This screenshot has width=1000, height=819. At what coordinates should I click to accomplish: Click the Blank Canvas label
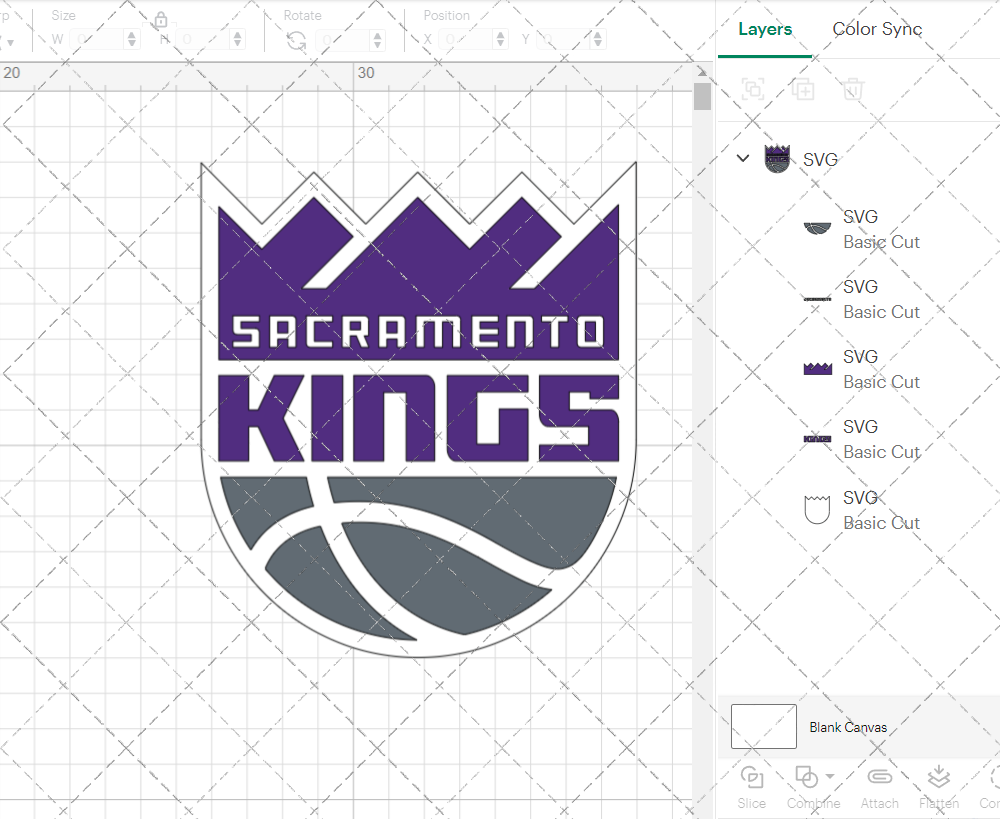(848, 727)
